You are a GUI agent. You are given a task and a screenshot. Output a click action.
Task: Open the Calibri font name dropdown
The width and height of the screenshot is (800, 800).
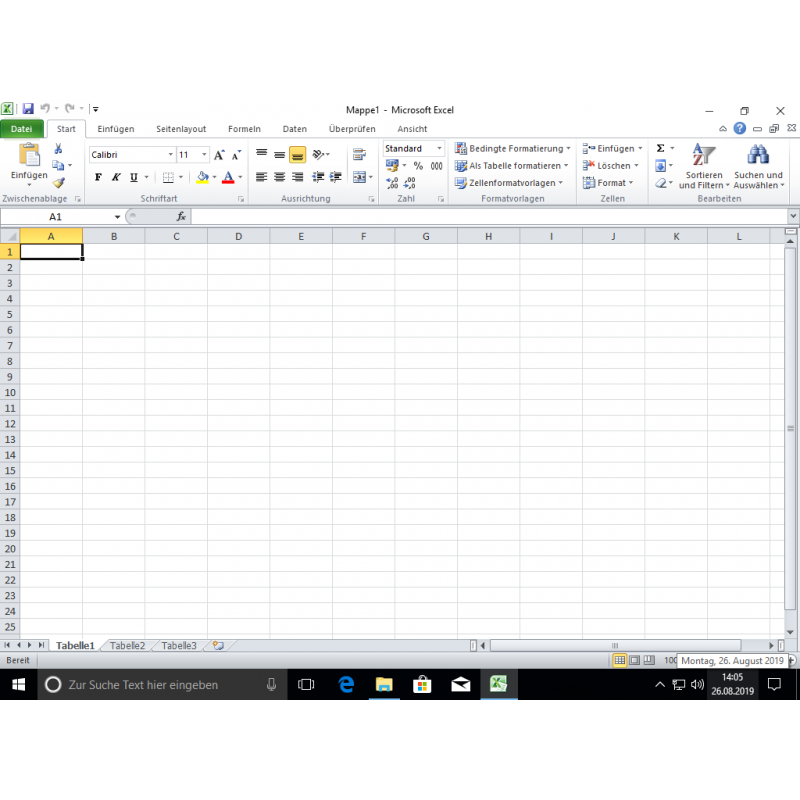coord(132,155)
